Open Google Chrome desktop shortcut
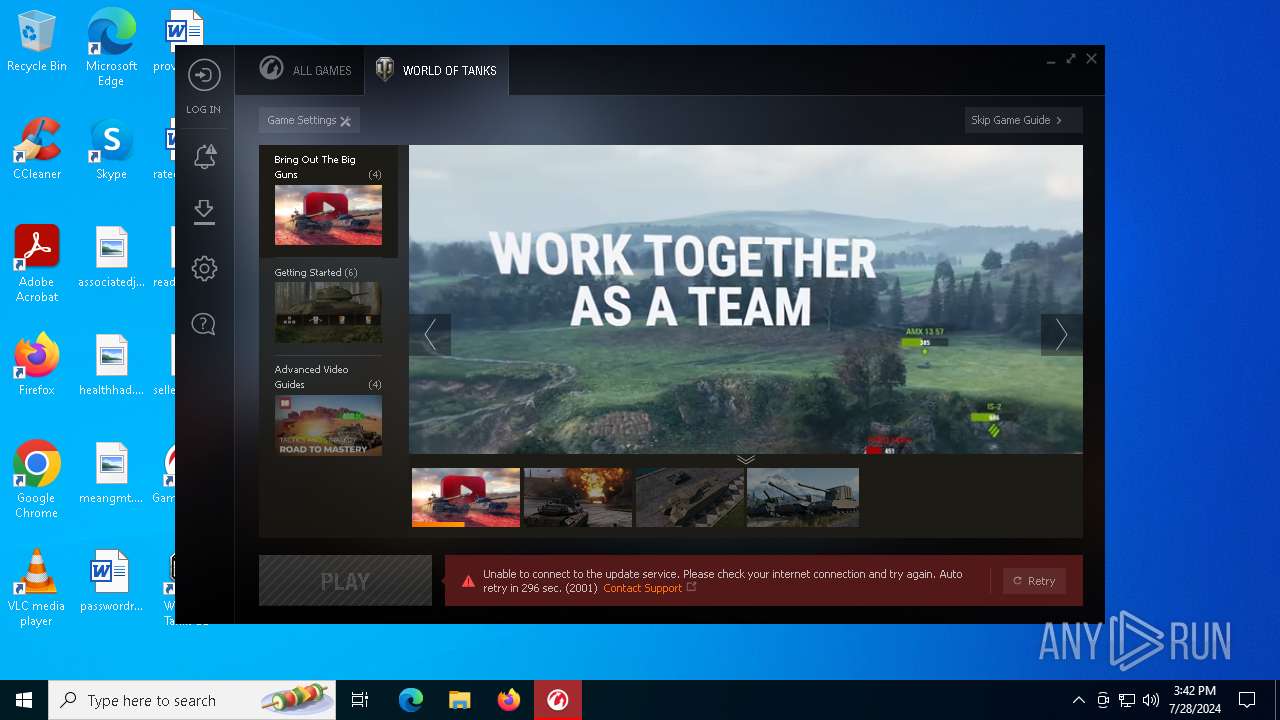Viewport: 1280px width, 720px height. click(37, 480)
